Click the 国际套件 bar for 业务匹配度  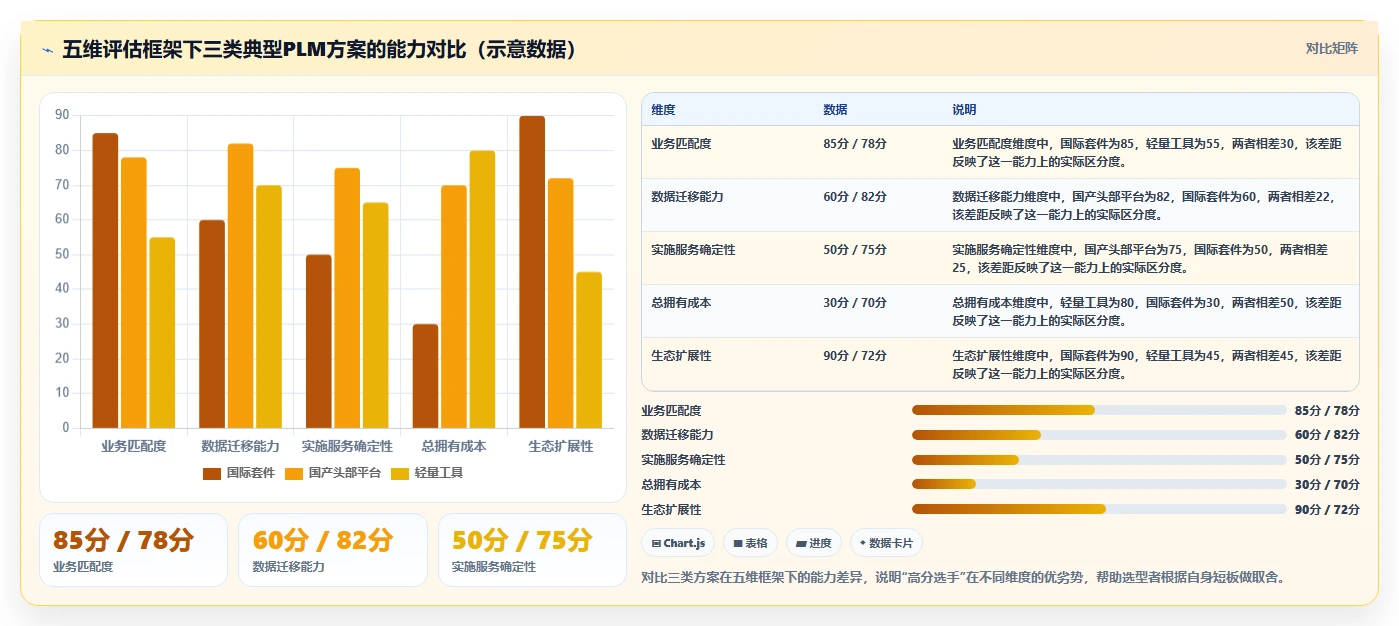pos(105,281)
